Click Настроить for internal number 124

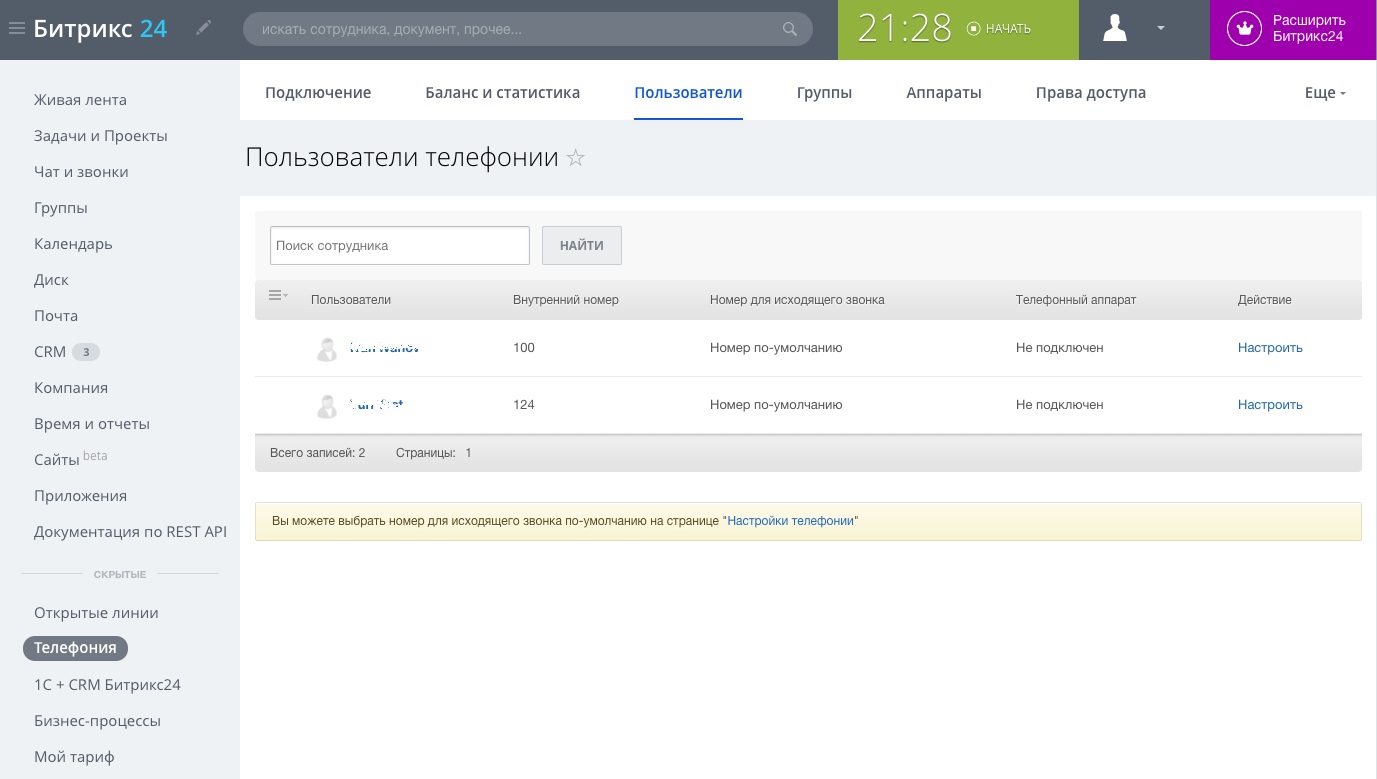[x=1270, y=405]
